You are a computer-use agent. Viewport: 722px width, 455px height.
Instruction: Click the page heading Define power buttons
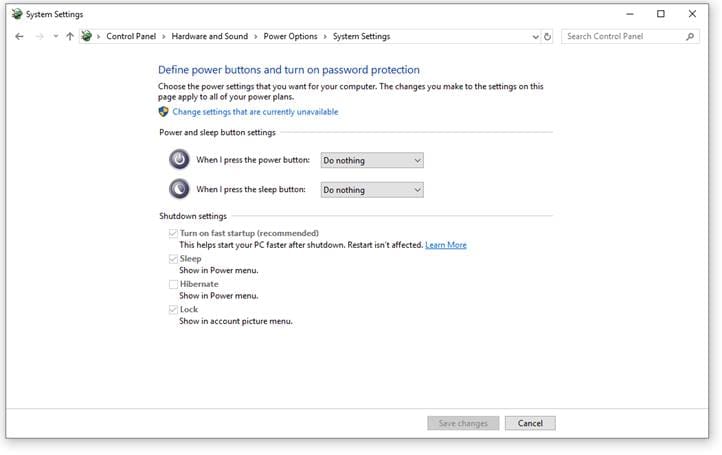(289, 70)
